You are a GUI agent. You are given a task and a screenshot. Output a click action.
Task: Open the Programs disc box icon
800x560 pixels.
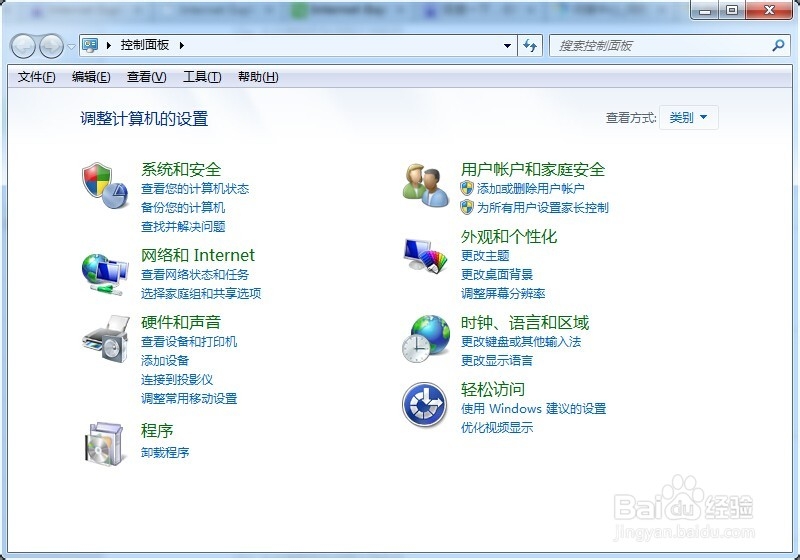(104, 444)
